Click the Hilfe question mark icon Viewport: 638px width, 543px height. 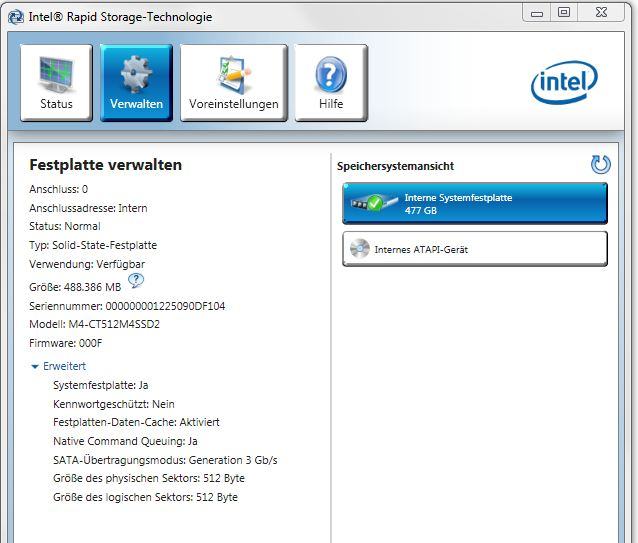[331, 74]
